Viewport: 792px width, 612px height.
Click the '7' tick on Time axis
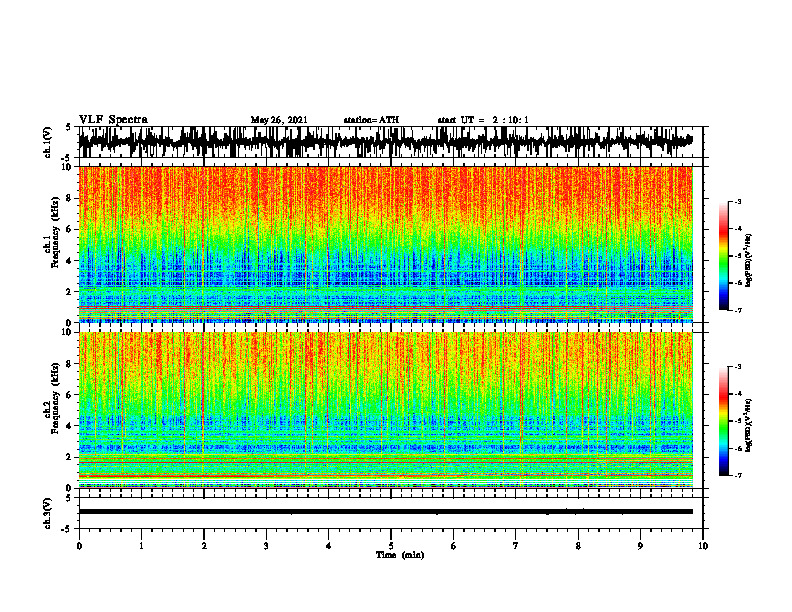click(x=516, y=545)
